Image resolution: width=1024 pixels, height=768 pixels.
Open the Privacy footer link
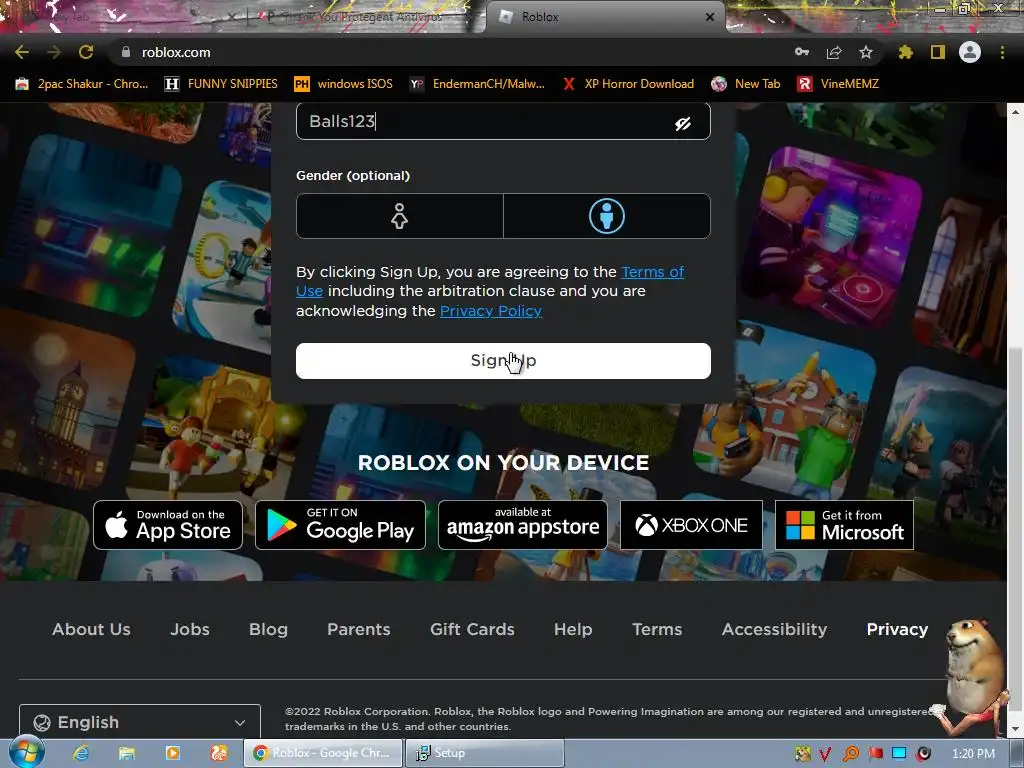(x=897, y=630)
